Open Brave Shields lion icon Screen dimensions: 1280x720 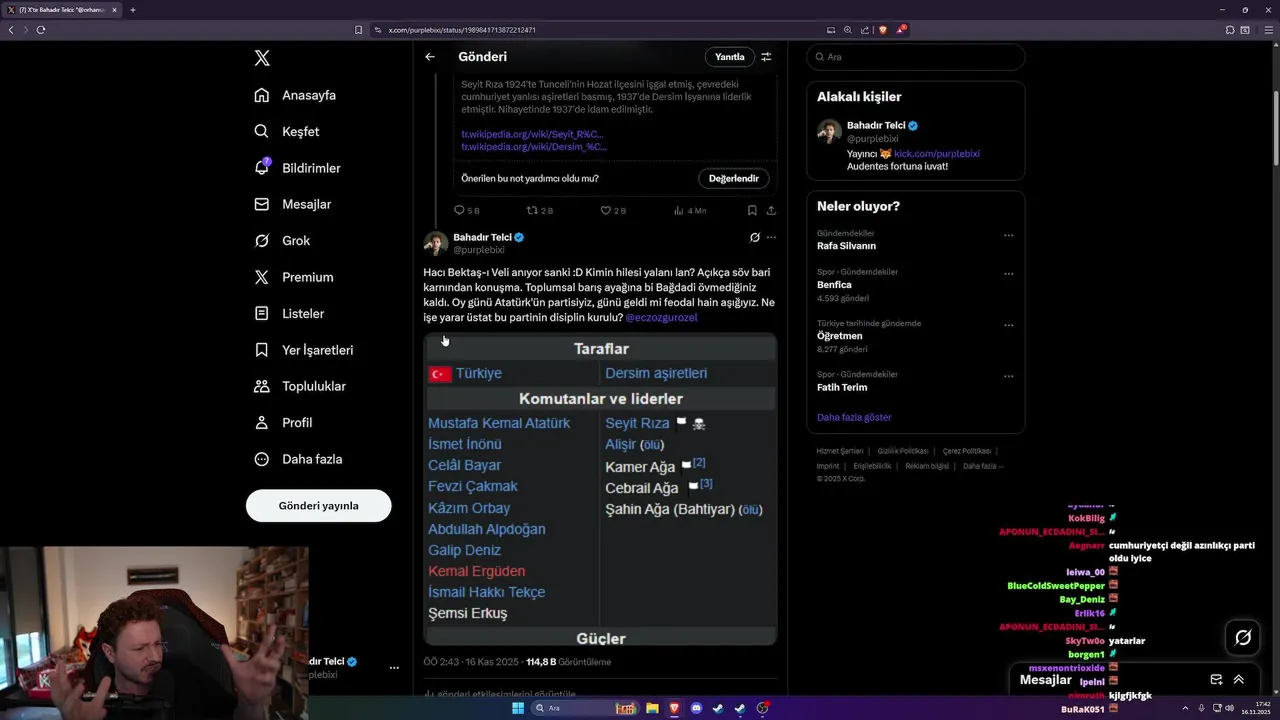point(883,30)
